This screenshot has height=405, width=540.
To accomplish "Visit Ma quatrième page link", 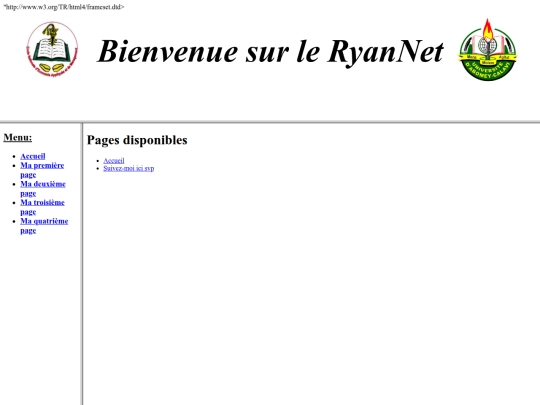I will [x=44, y=226].
